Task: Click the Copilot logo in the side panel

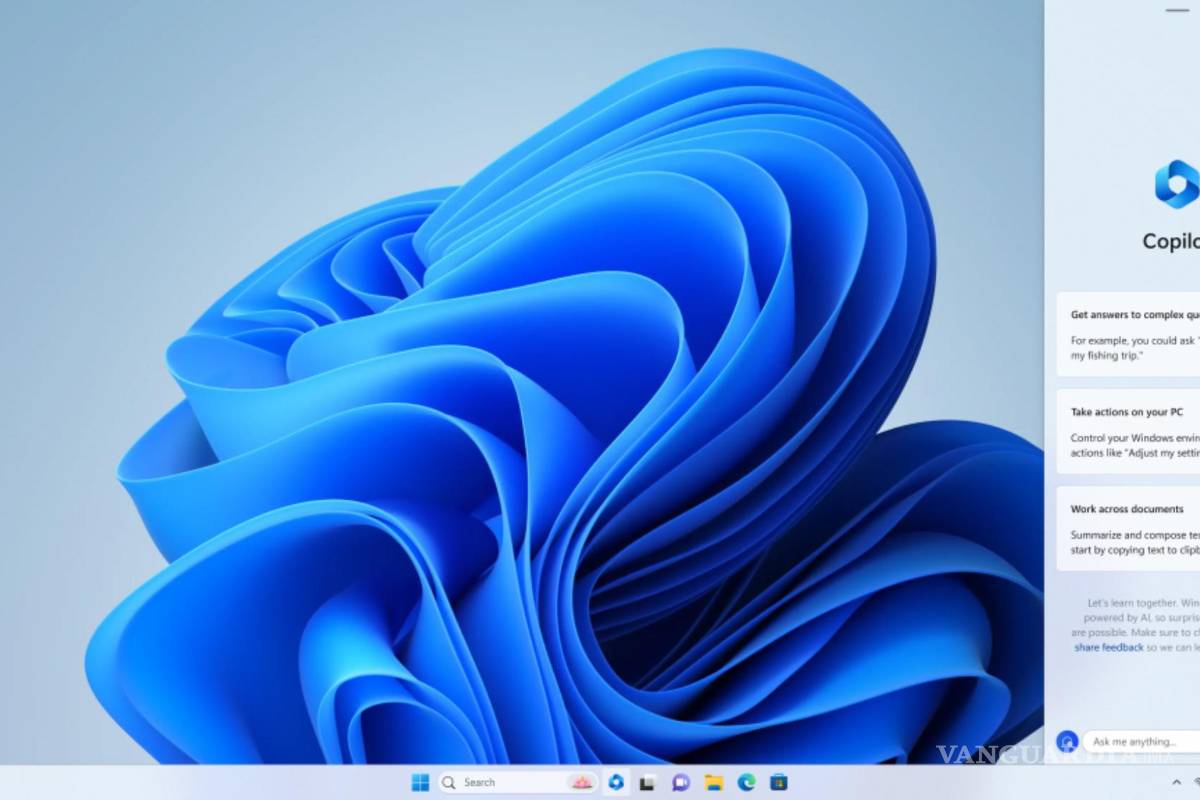Action: click(1176, 183)
